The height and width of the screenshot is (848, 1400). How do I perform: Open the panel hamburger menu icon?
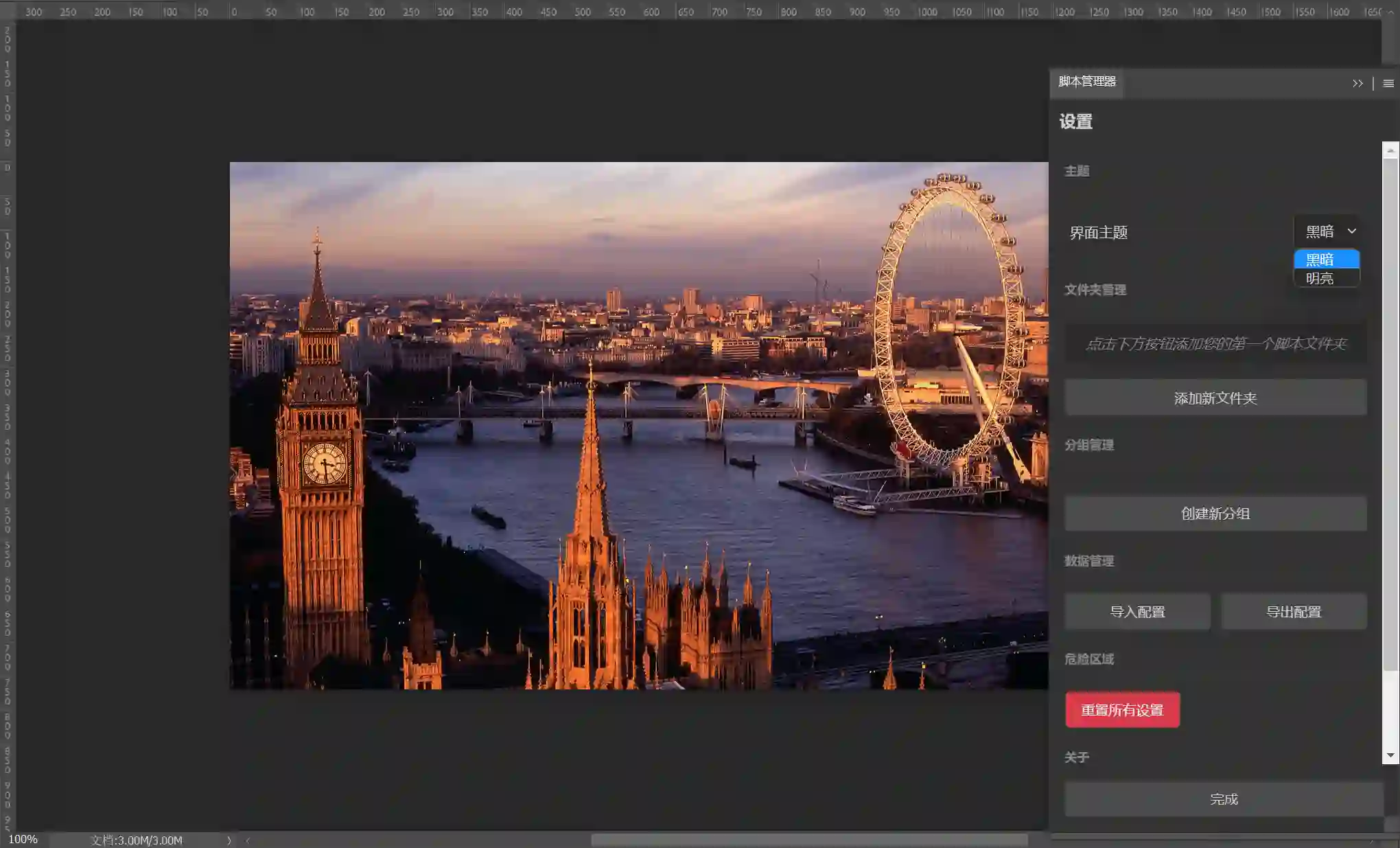(1388, 84)
